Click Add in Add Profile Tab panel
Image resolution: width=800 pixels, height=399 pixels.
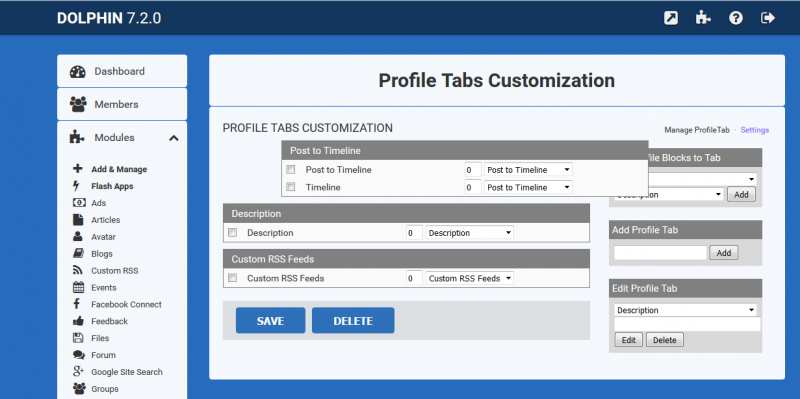723,253
